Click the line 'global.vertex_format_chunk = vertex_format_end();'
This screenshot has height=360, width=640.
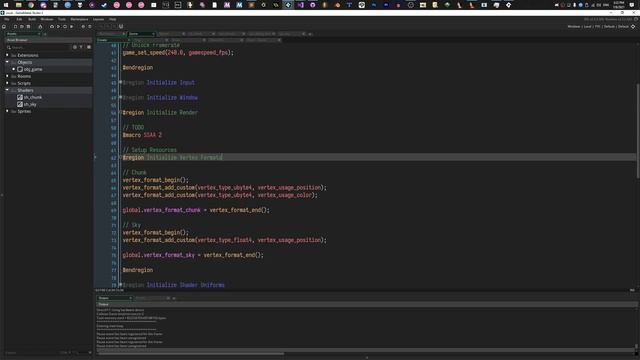196,210
